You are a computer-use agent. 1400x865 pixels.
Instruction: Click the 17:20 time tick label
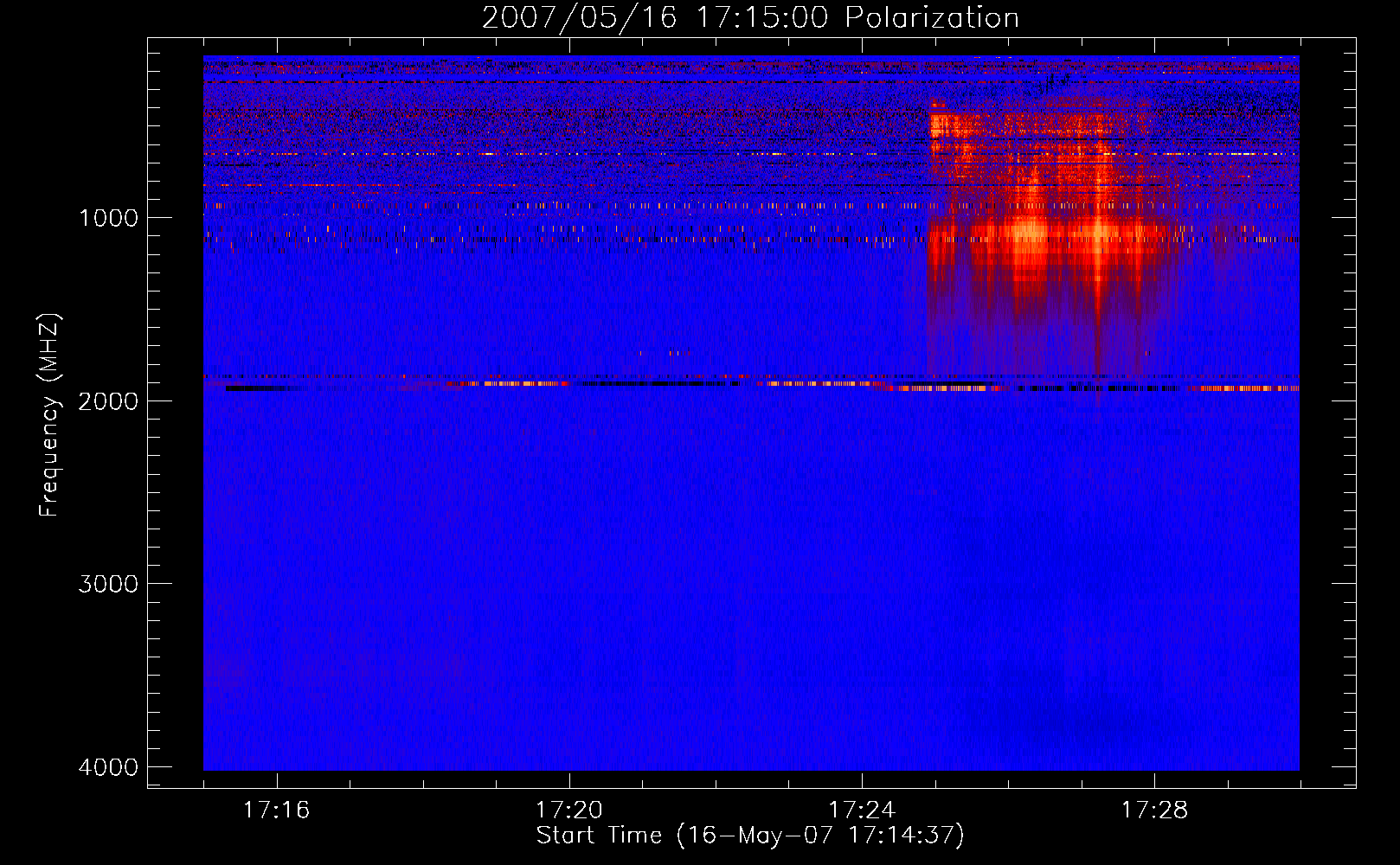click(568, 810)
